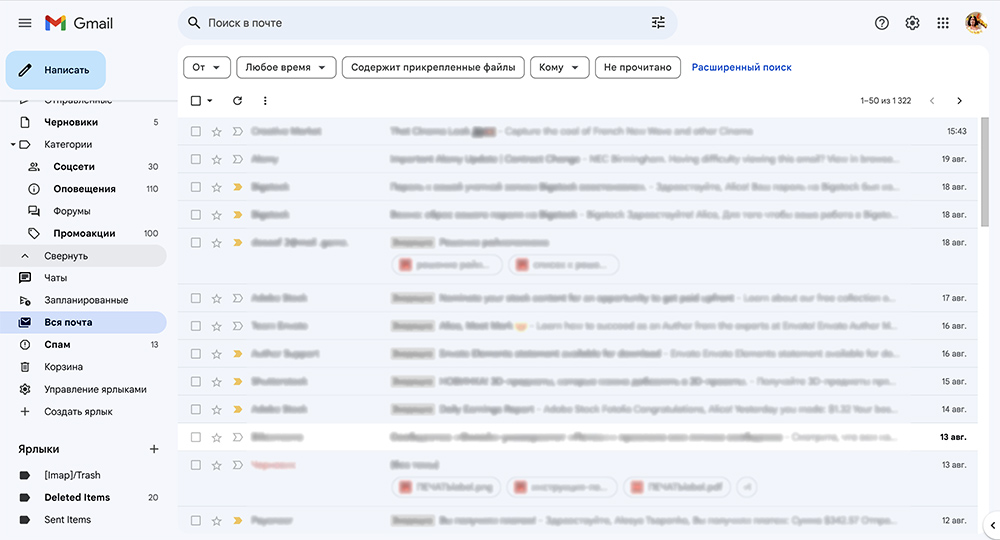Open the Help question mark icon
The image size is (1000, 540).
881,23
